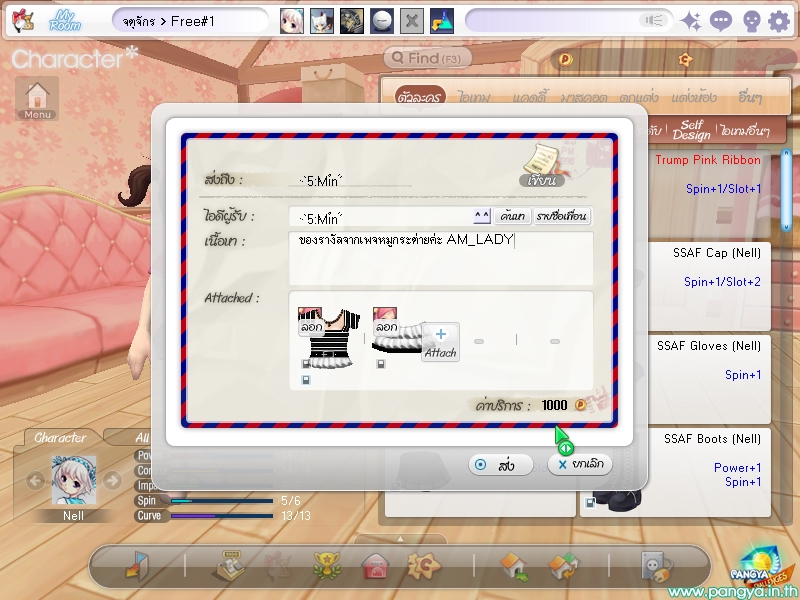800x600 pixels.
Task: Open Find (F3) search
Action: (x=428, y=58)
